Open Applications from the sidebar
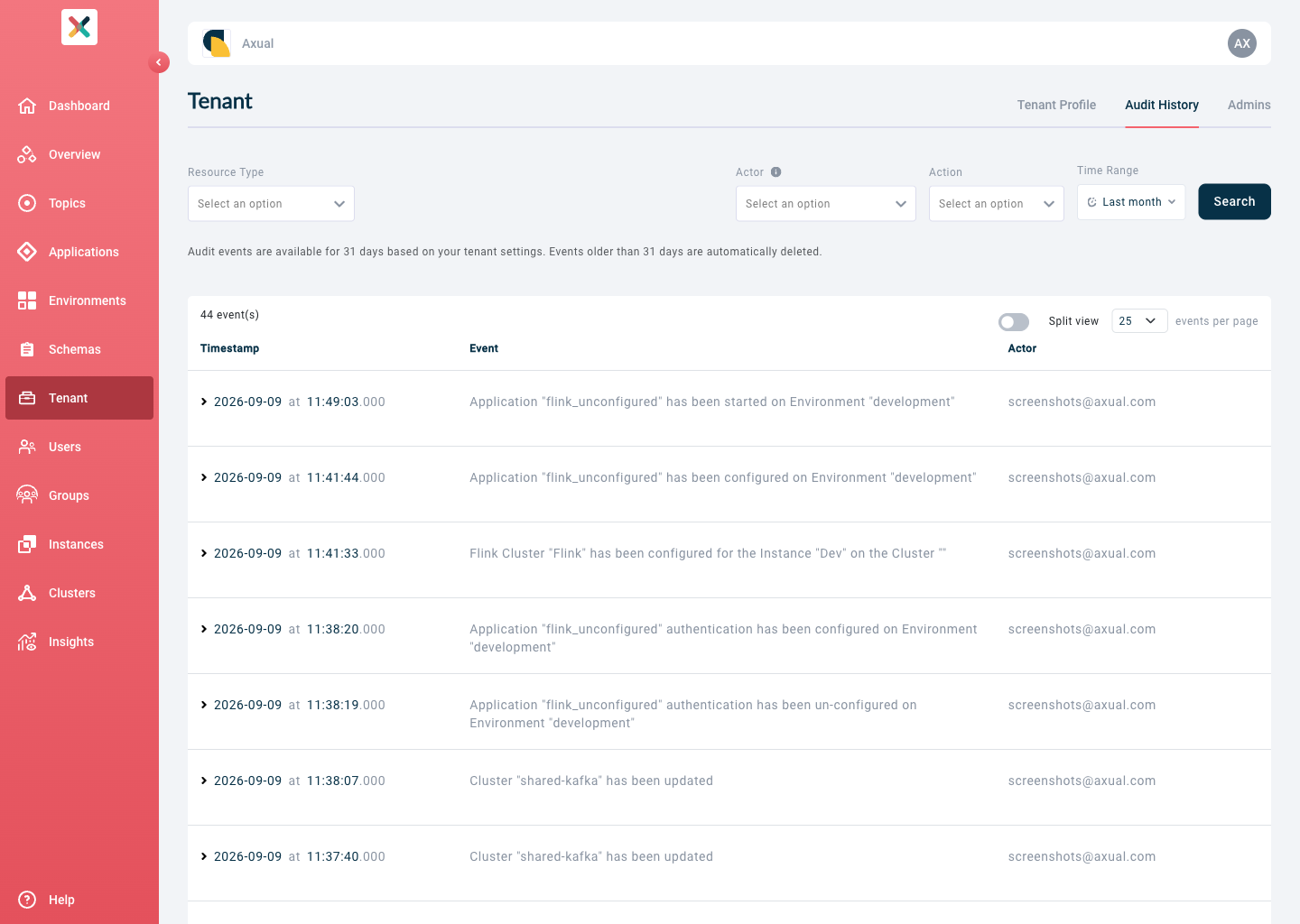1300x924 pixels. (x=79, y=252)
